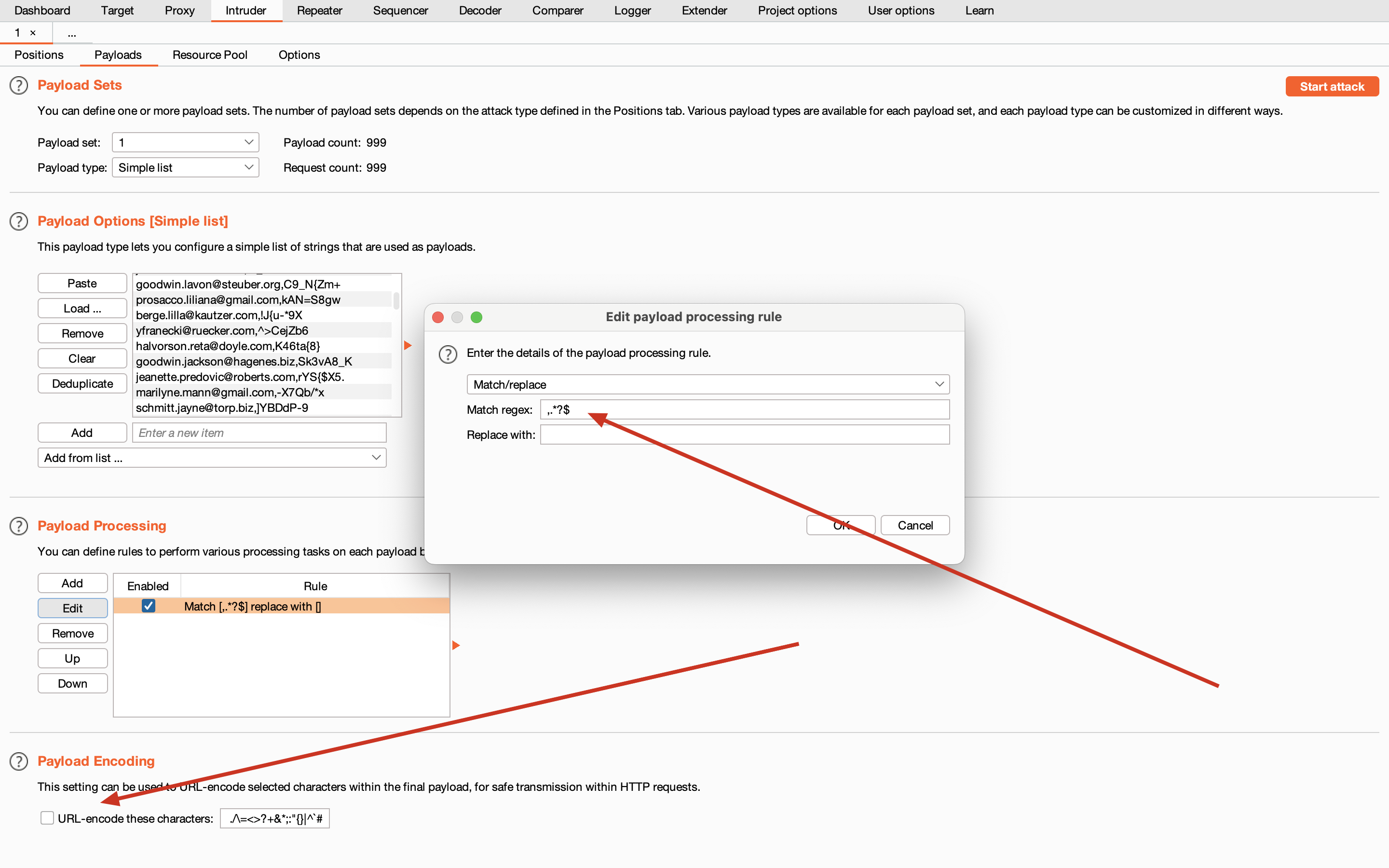
Task: Open the Repeater tab
Action: point(320,10)
